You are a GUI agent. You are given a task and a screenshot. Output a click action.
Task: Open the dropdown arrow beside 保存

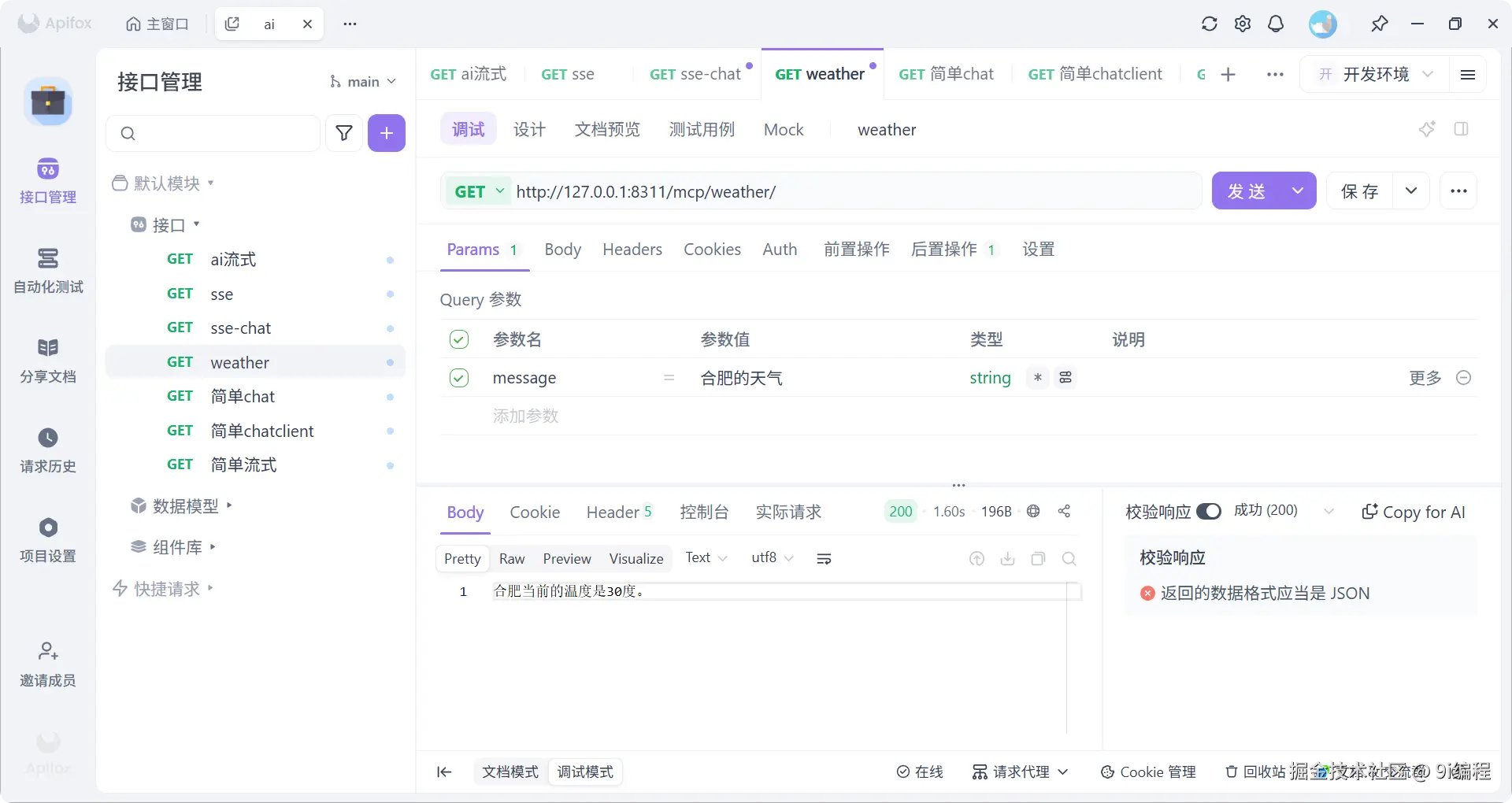(1411, 191)
